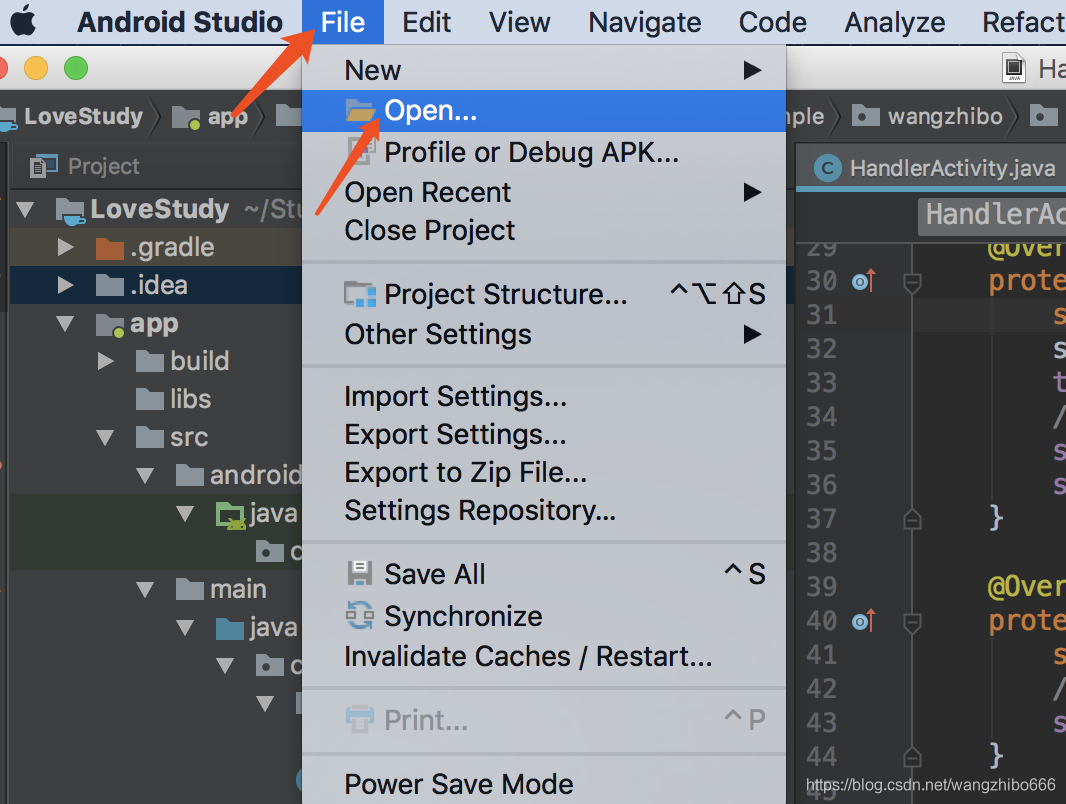Image resolution: width=1066 pixels, height=804 pixels.
Task: Choose Export to Zip File...
Action: click(544, 472)
